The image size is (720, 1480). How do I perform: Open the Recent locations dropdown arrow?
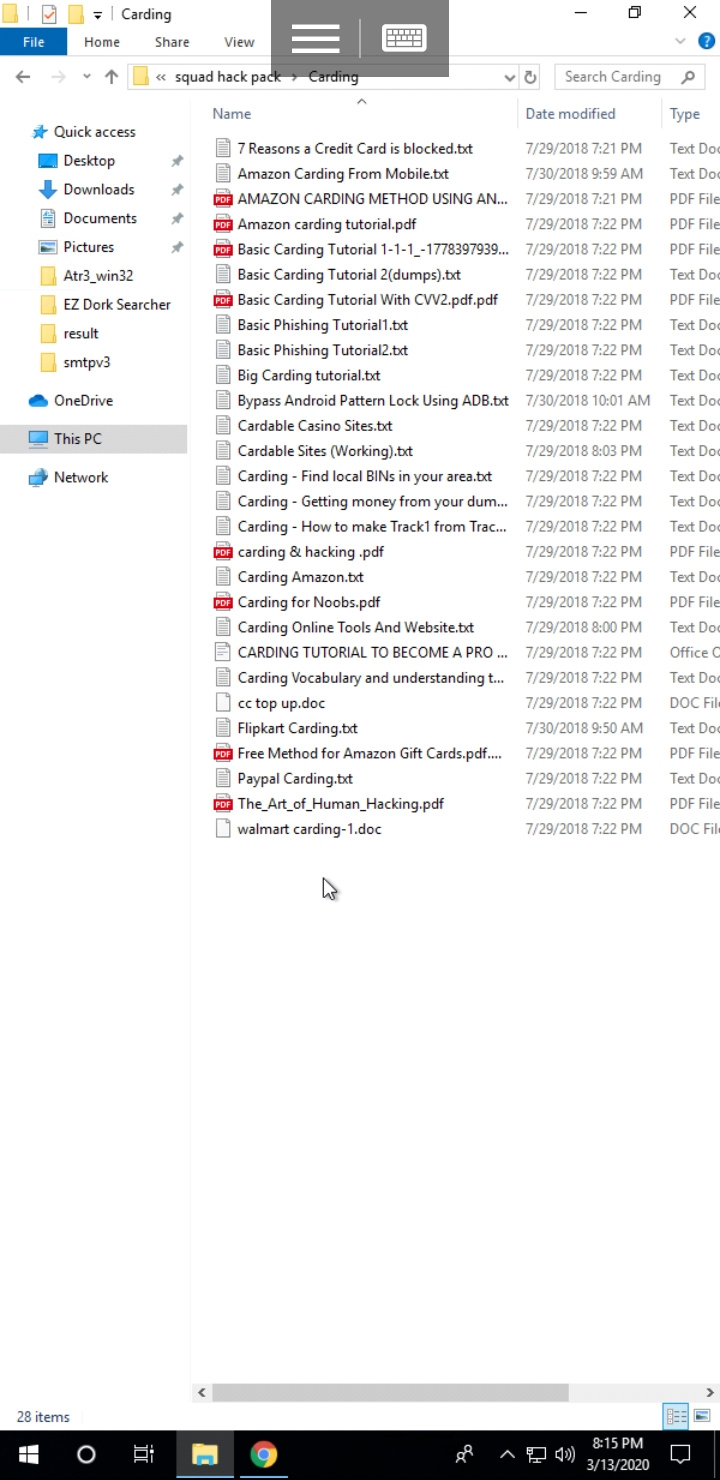[x=87, y=77]
